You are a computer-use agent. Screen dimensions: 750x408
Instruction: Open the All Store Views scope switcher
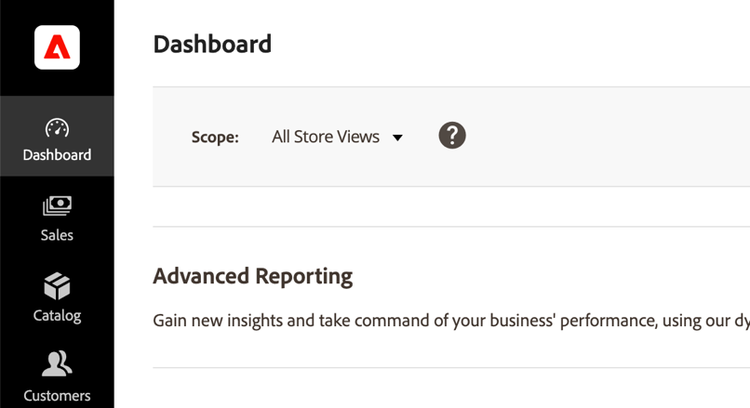point(326,137)
